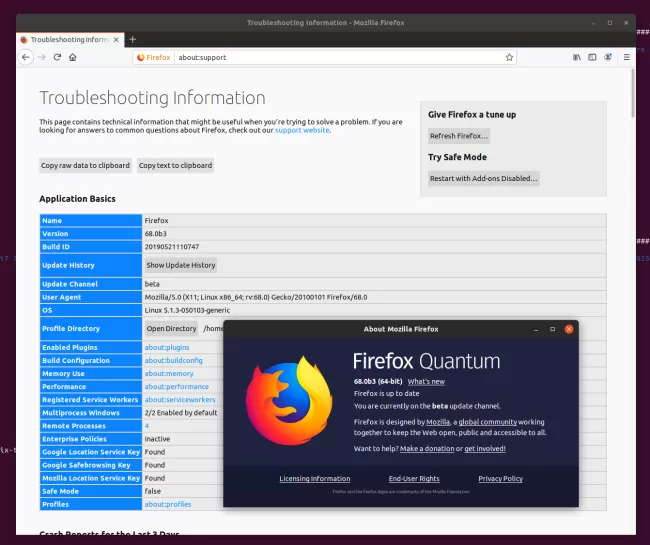Viewport: 650px width, 545px height.
Task: Click Restart with Add-ons Disabled
Action: pyautogui.click(x=483, y=179)
